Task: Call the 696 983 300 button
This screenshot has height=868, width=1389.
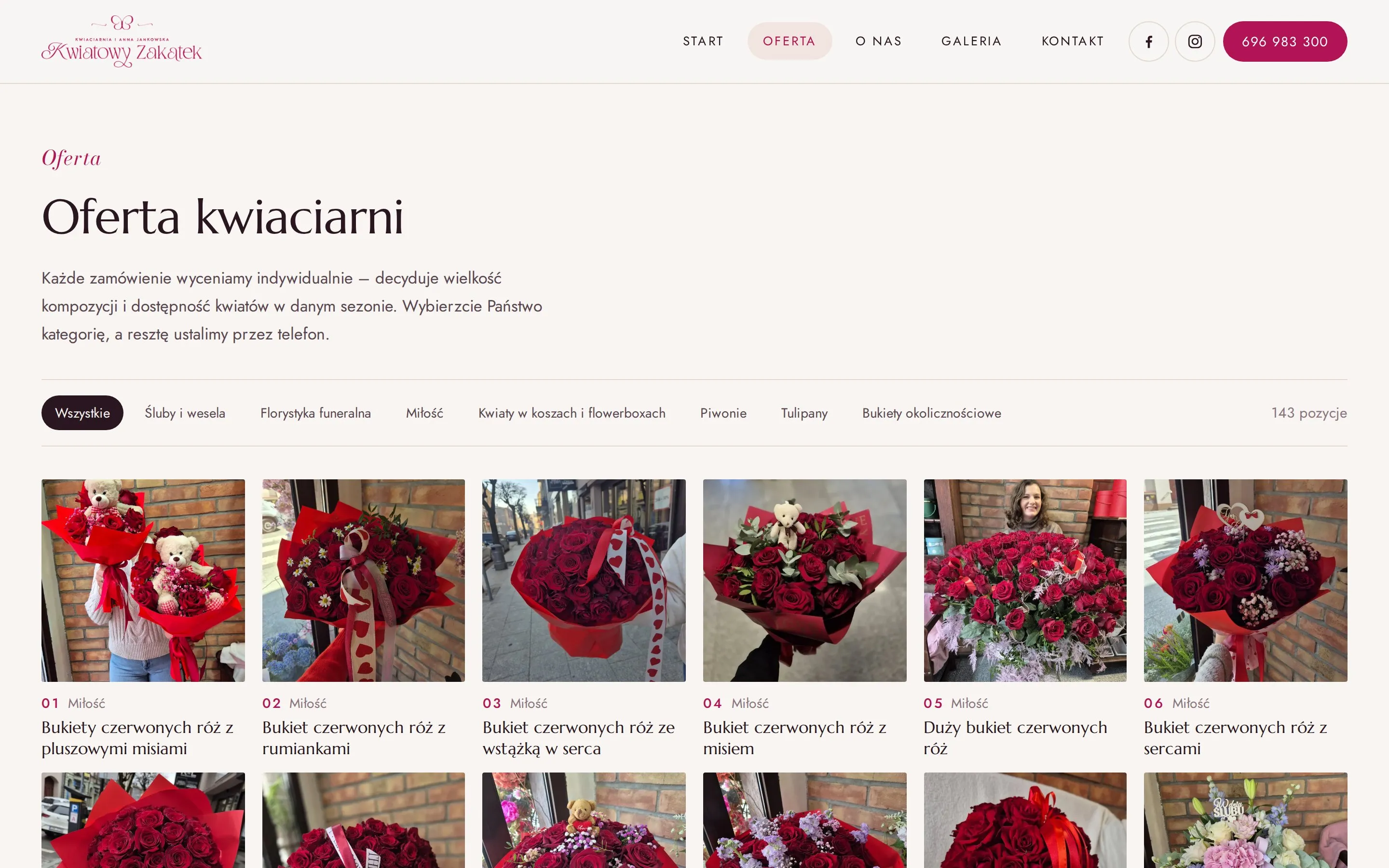Action: tap(1284, 41)
